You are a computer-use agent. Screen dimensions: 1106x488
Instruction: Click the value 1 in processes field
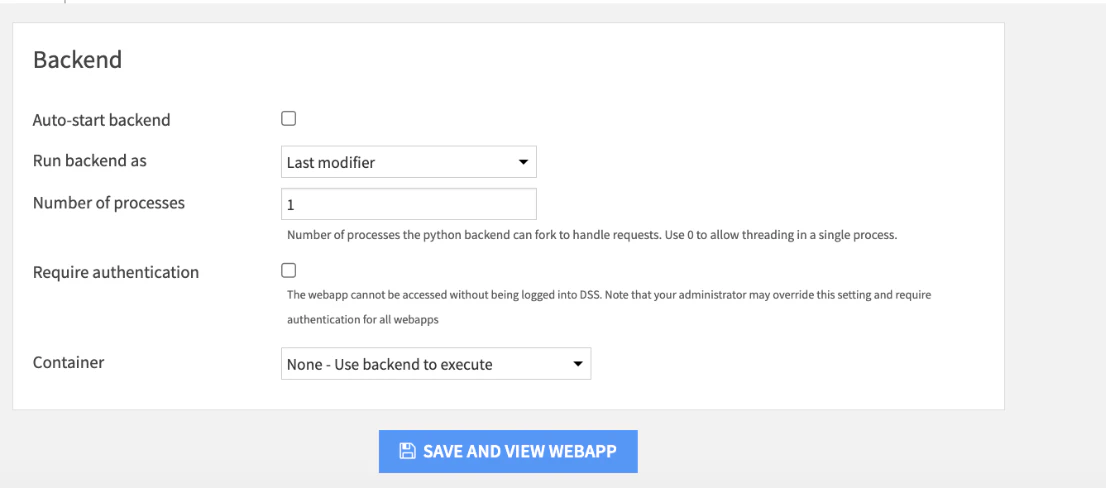(291, 205)
